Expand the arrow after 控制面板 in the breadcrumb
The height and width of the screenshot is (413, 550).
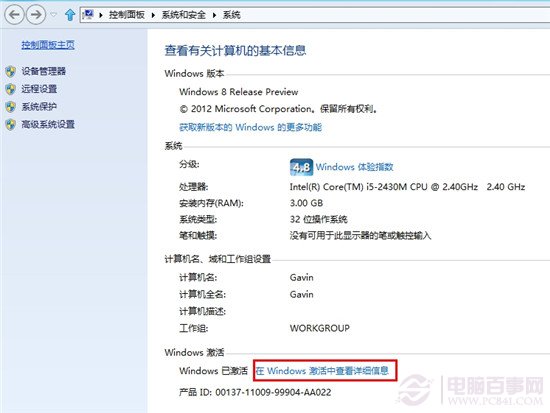tap(153, 15)
